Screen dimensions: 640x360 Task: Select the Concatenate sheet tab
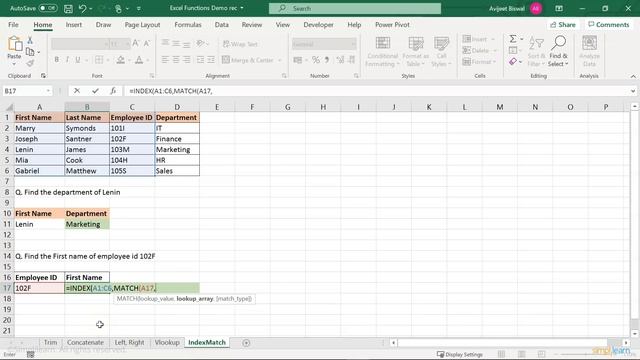[x=85, y=342]
